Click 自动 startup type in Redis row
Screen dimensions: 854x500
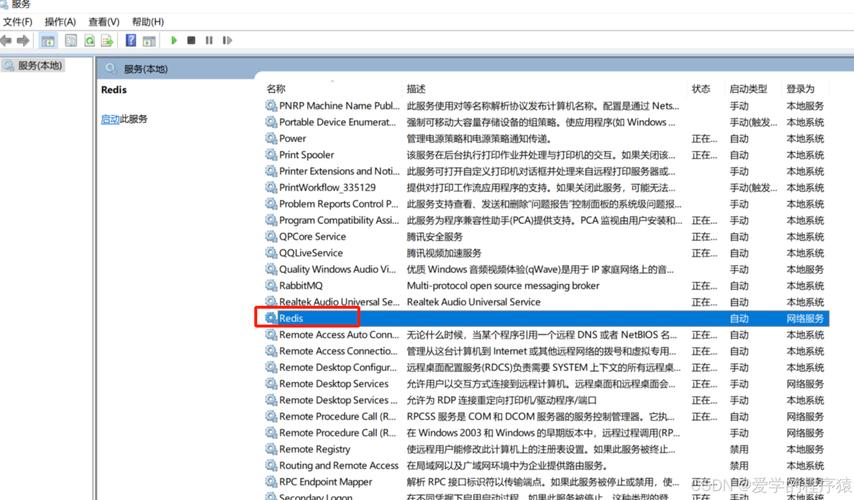(x=739, y=318)
